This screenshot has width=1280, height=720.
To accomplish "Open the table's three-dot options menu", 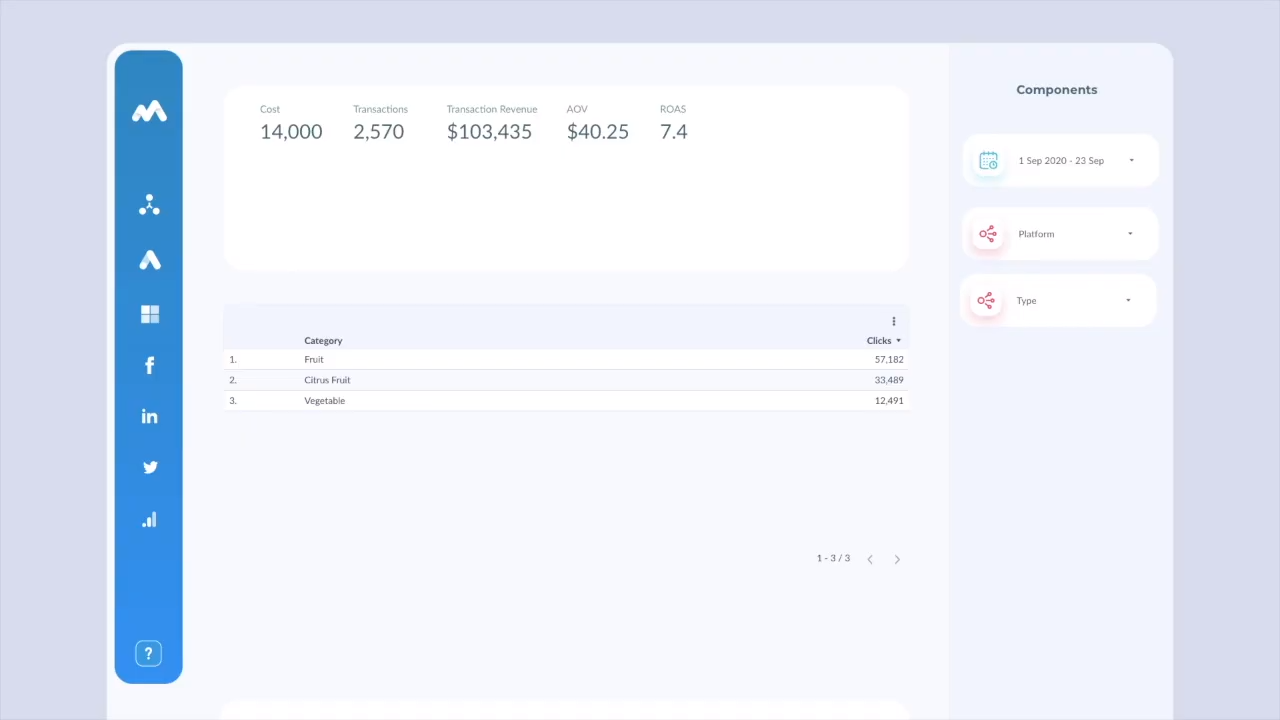I will point(893,321).
